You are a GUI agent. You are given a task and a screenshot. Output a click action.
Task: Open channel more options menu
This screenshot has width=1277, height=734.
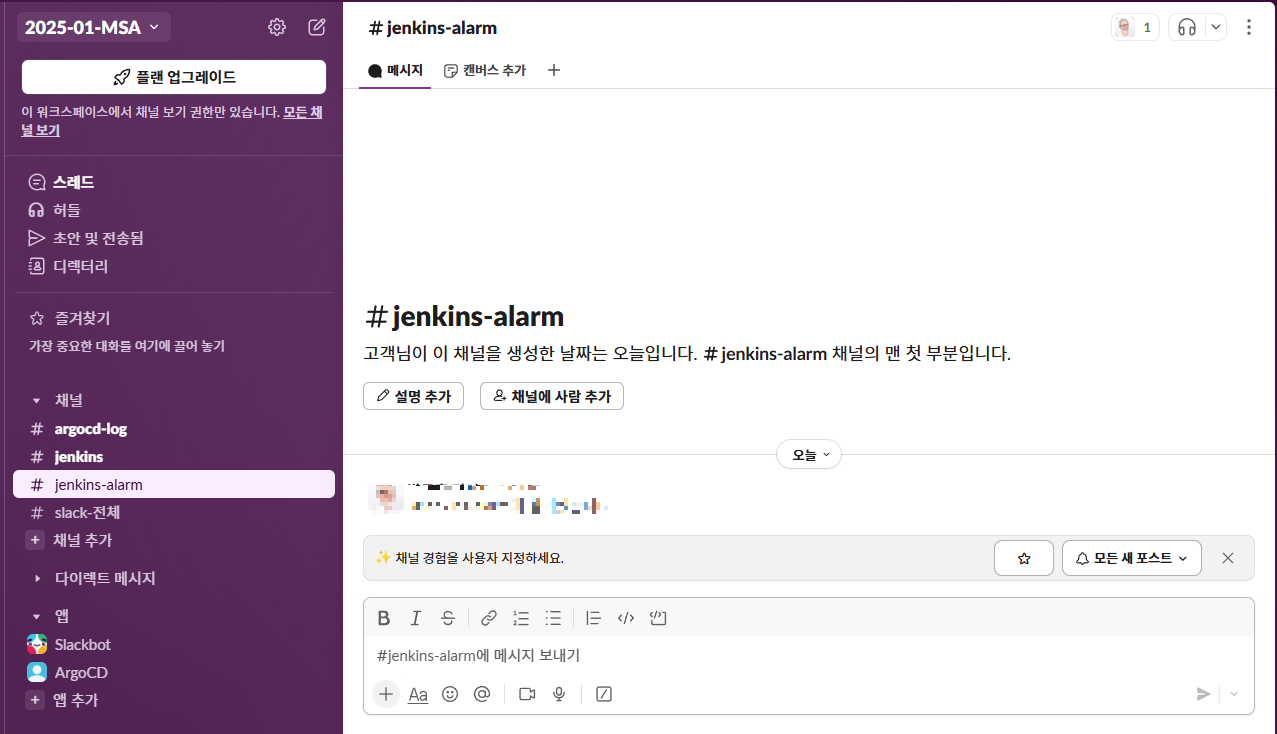[1248, 28]
